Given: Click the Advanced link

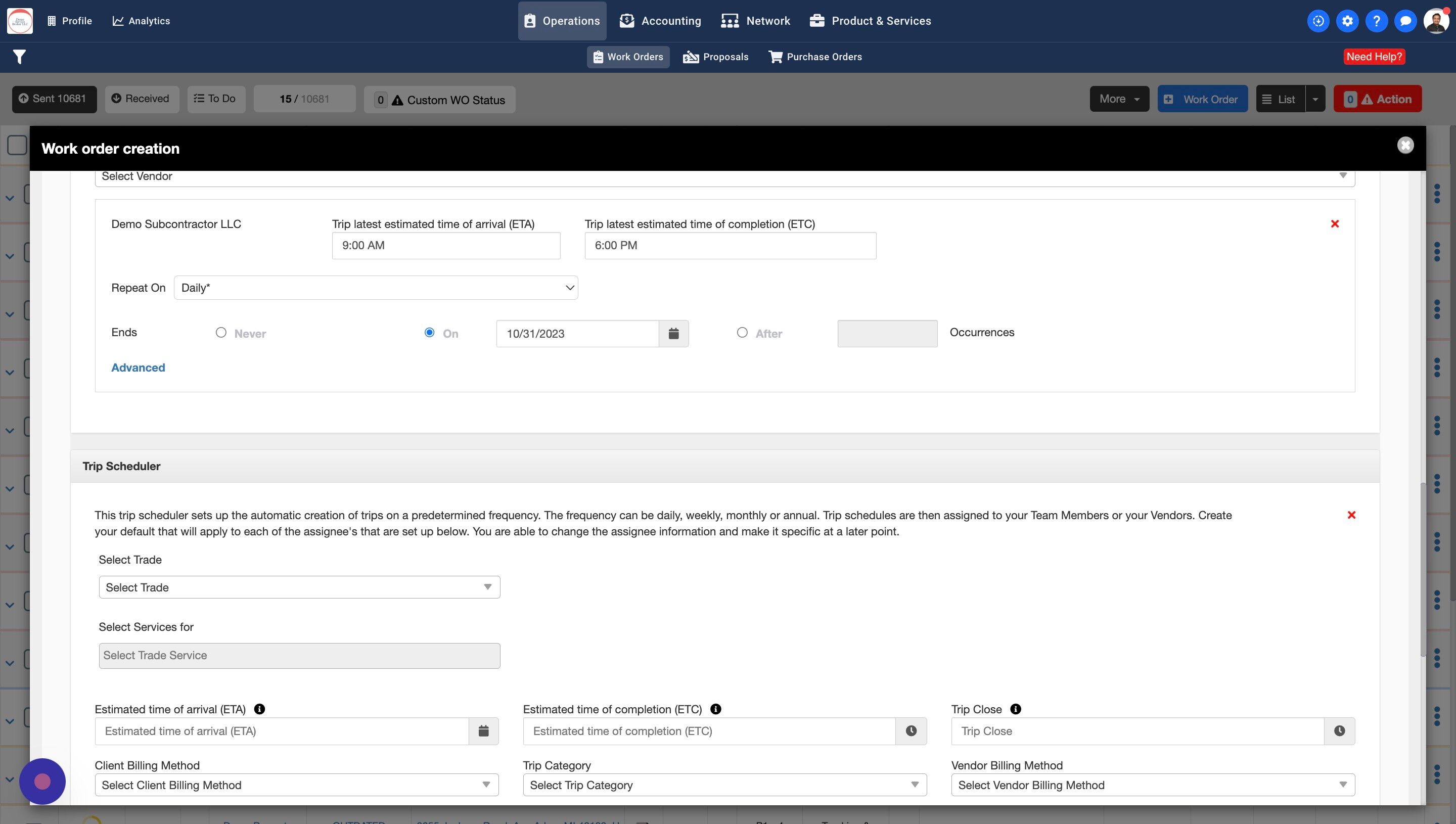Looking at the screenshot, I should click(138, 368).
